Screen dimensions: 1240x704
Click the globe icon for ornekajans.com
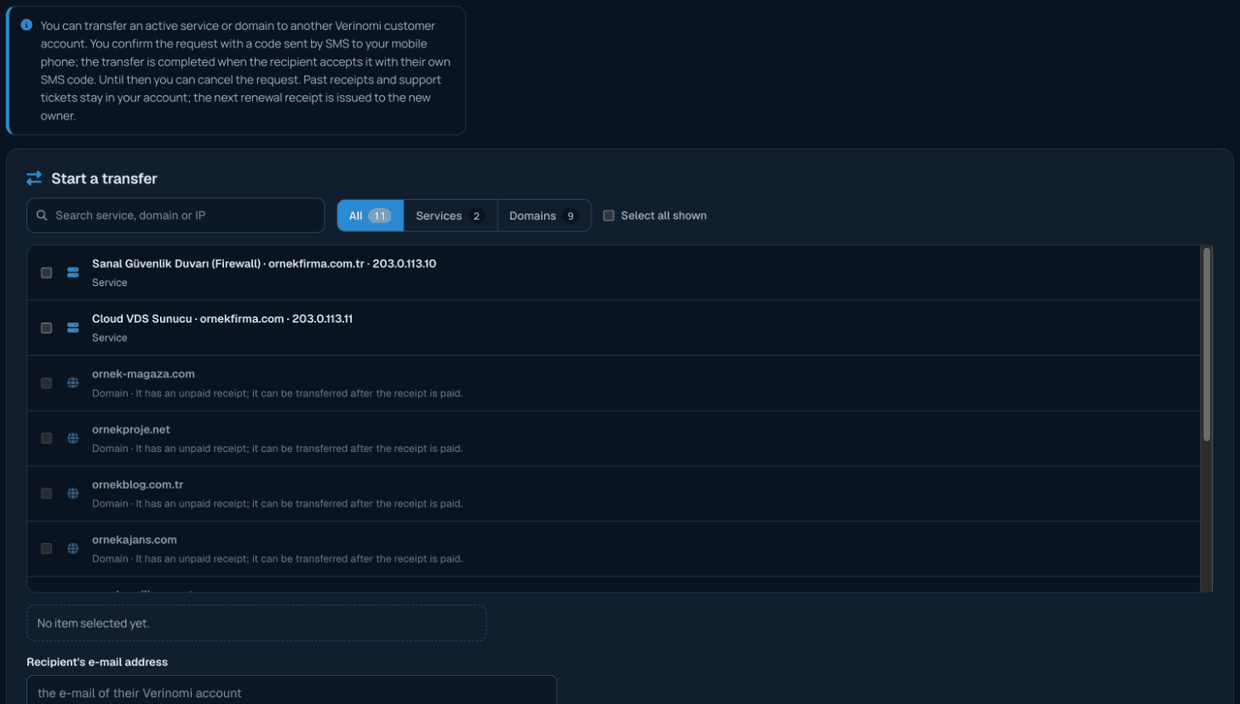pos(73,548)
